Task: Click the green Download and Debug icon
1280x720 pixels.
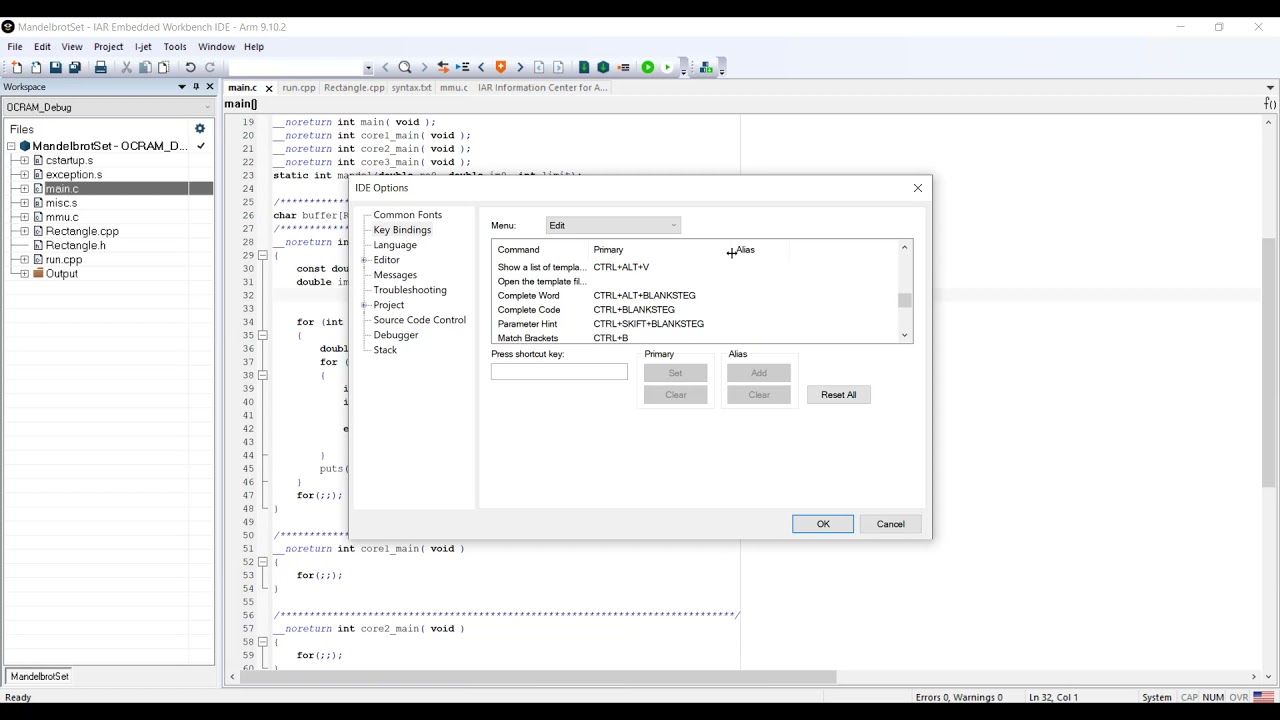Action: (x=648, y=67)
